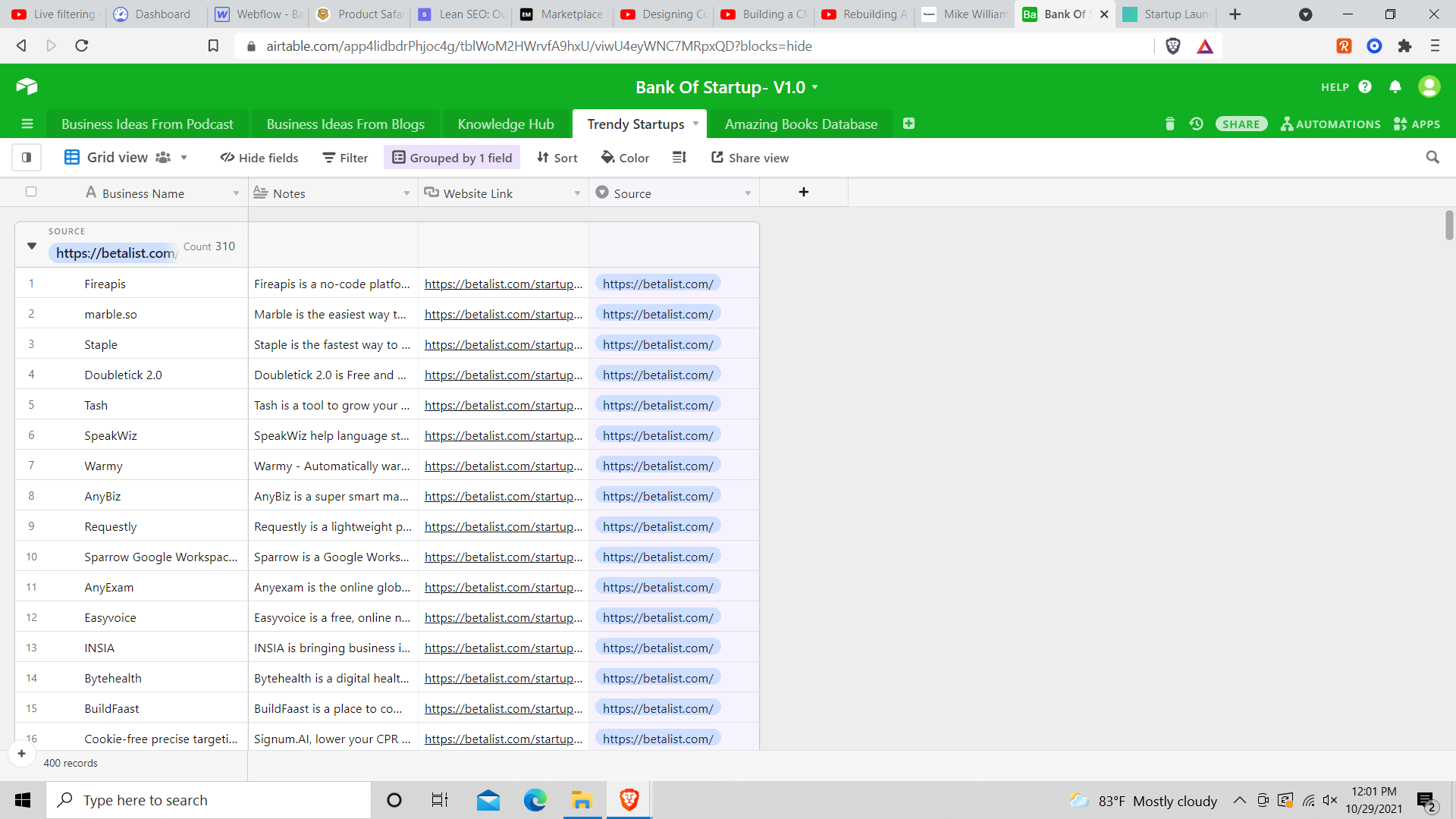Check the select all rows checkbox
Screen dimensions: 1456x819
31,192
